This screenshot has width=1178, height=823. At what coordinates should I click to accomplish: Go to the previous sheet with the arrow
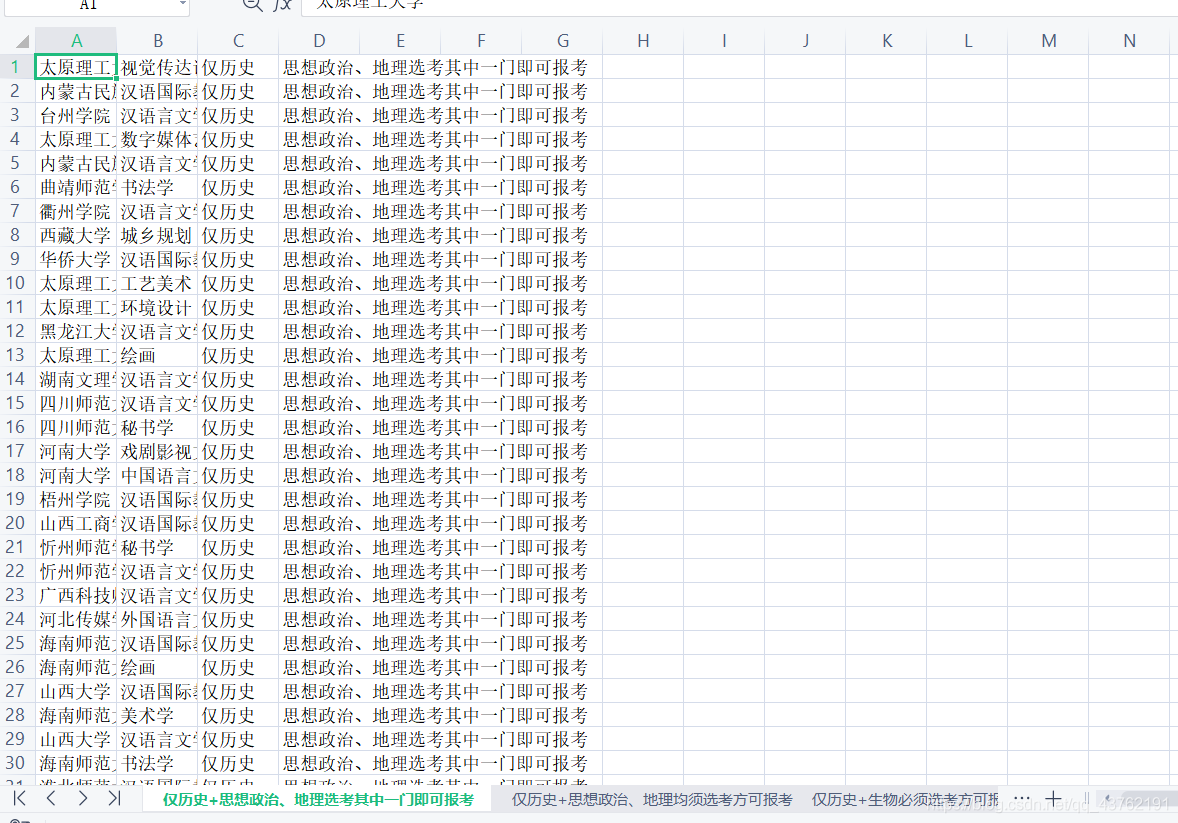point(51,798)
